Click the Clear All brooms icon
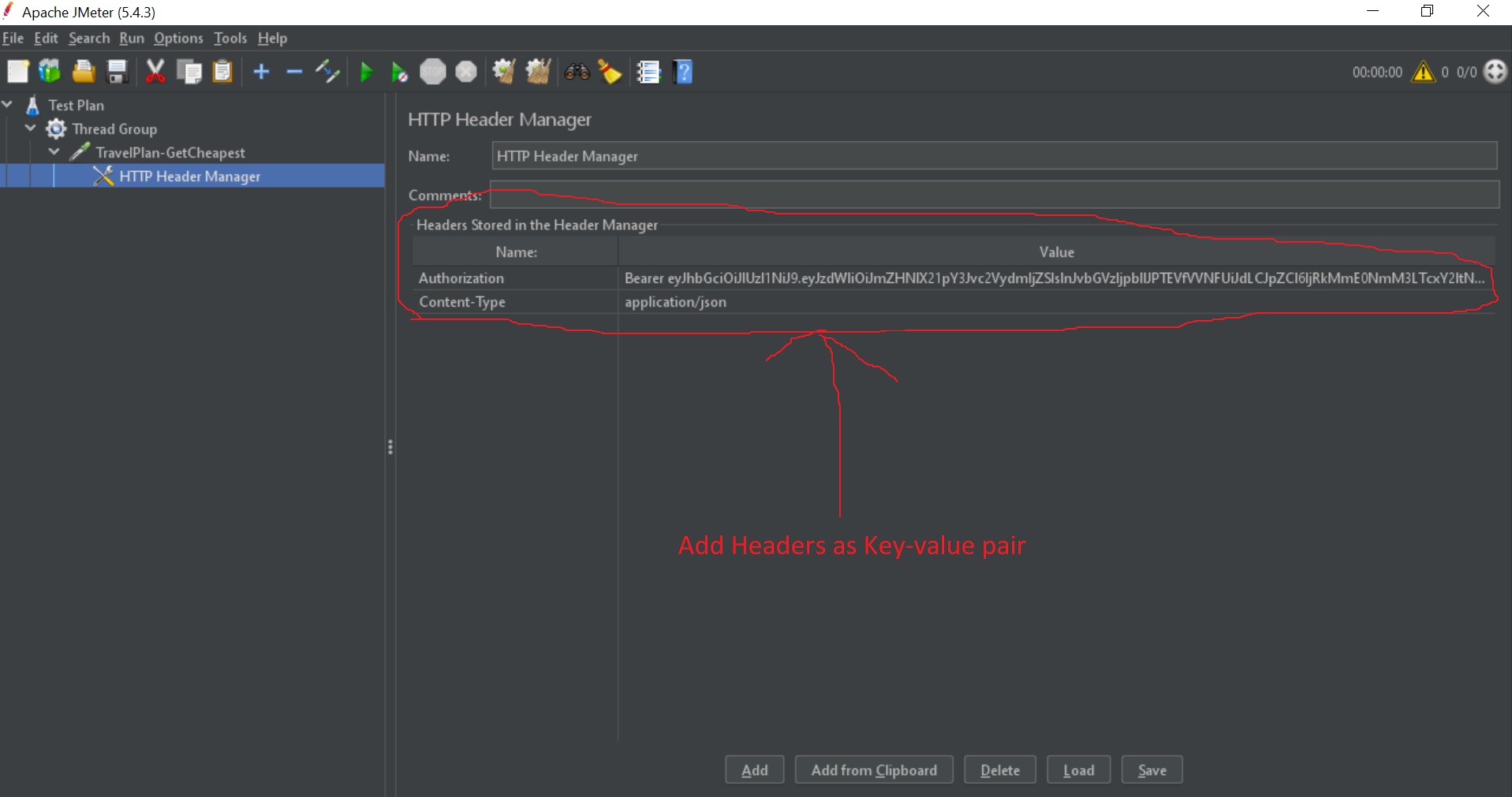1512x797 pixels. [538, 72]
